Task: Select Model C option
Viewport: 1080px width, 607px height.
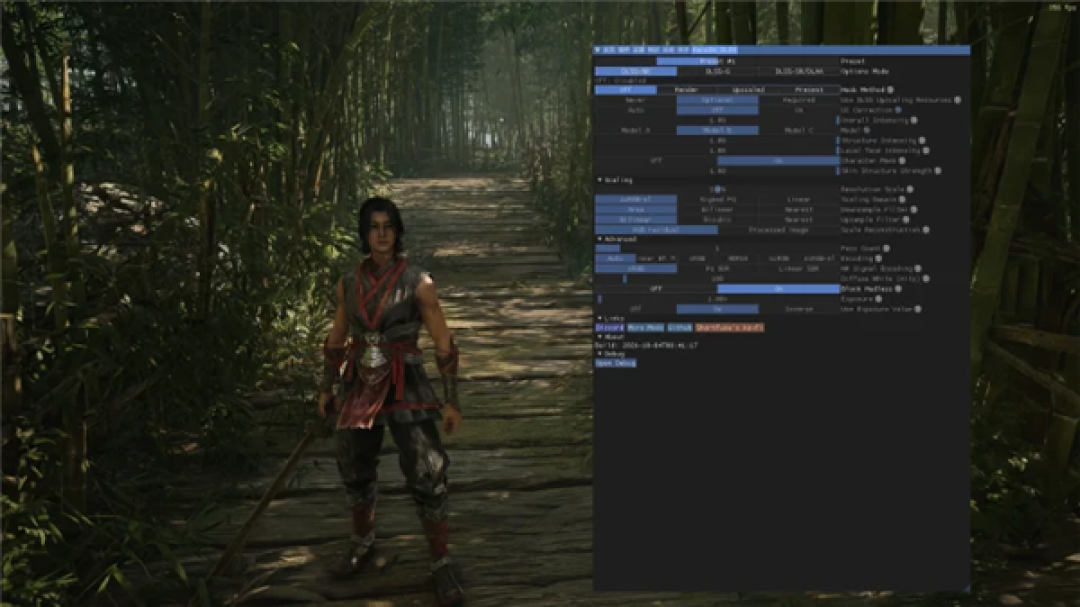Action: 799,130
